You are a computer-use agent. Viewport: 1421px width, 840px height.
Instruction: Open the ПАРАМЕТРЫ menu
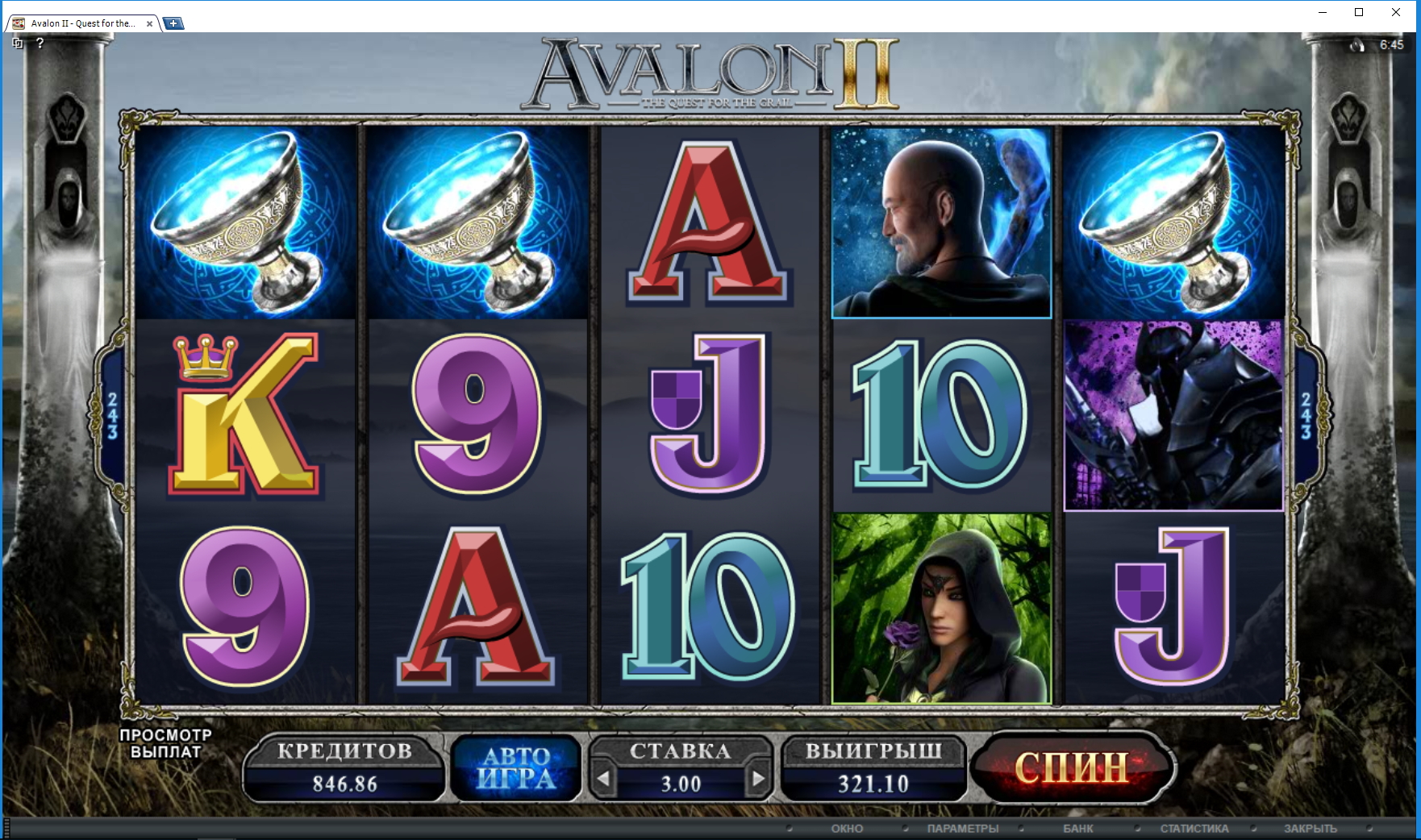(x=963, y=829)
